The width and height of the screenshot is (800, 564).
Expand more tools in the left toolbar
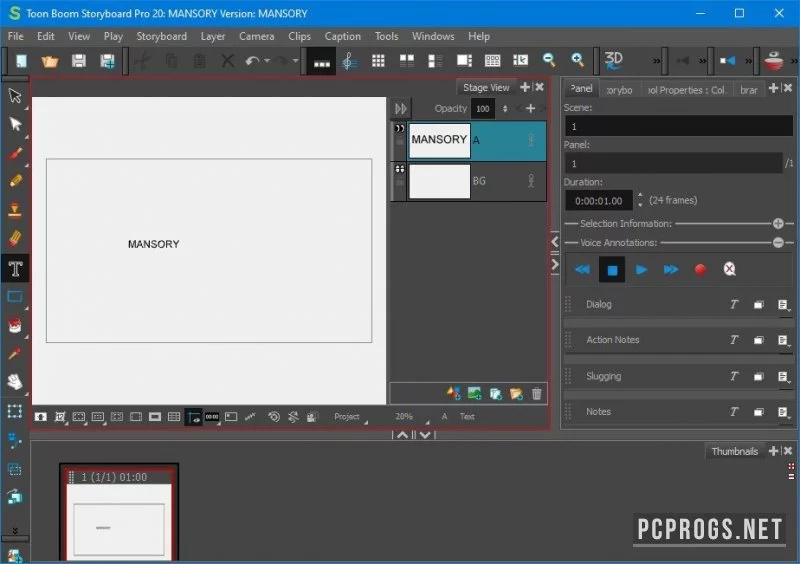click(x=15, y=531)
